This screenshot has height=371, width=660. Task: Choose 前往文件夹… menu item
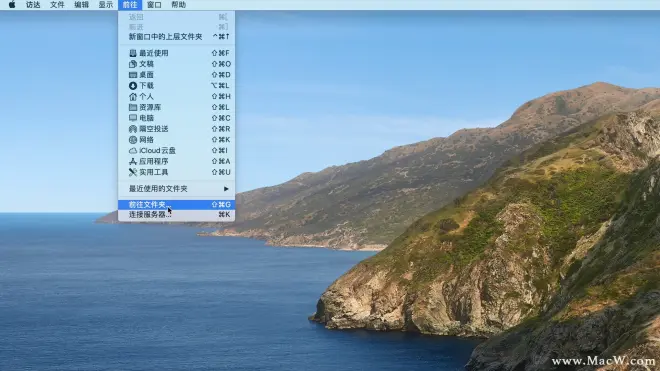tap(176, 205)
